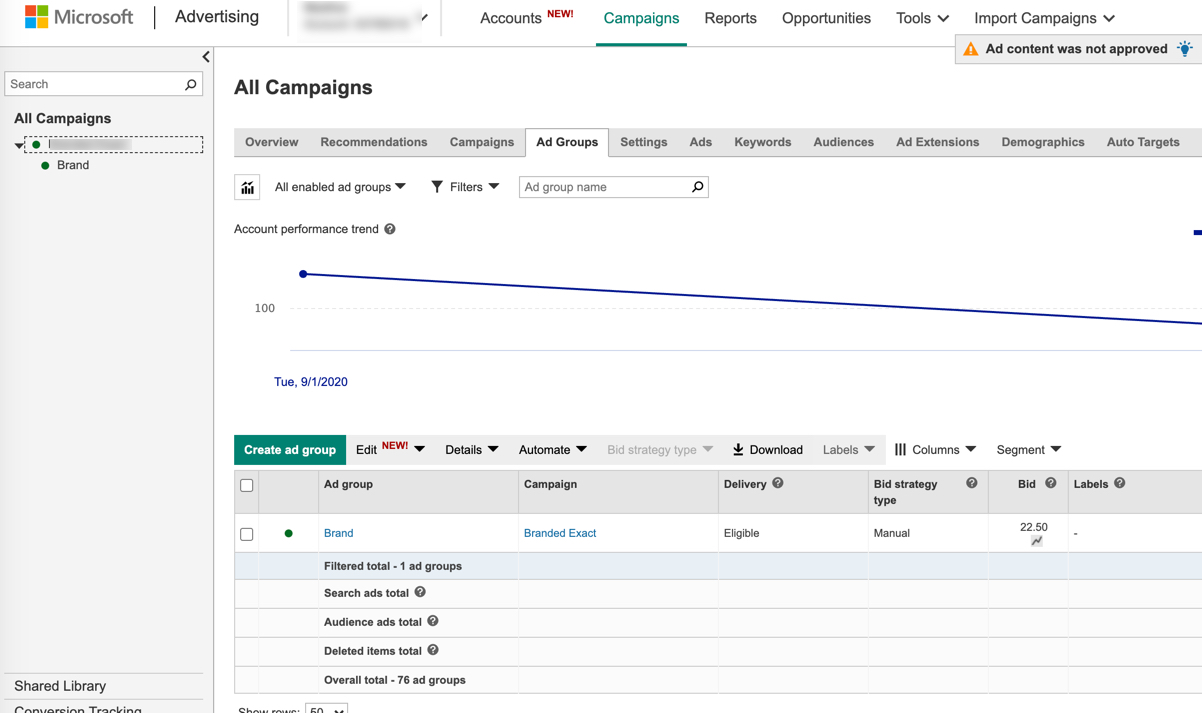Image resolution: width=1202 pixels, height=713 pixels.
Task: Open the Shared Library section
Action: pyautogui.click(x=60, y=686)
